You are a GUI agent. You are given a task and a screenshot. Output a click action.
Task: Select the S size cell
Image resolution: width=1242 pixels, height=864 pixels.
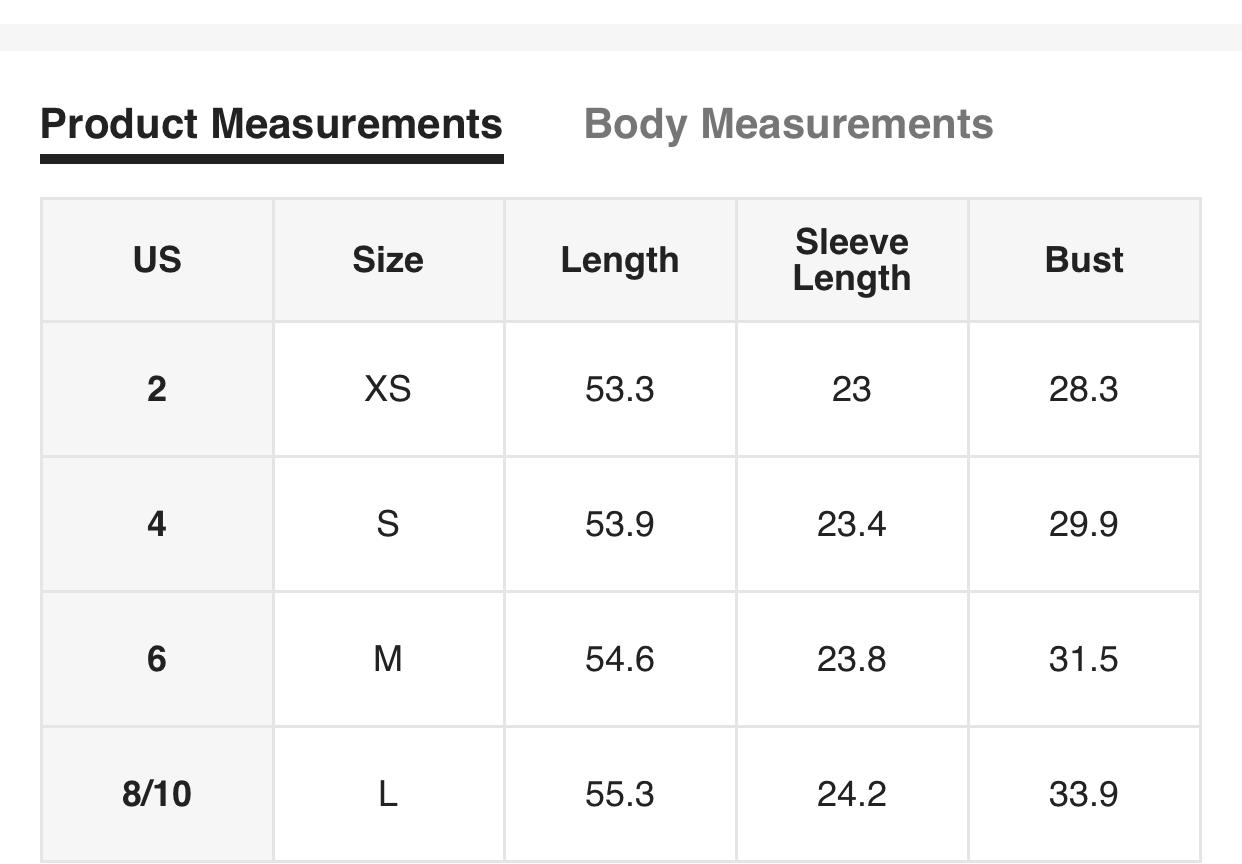(388, 524)
